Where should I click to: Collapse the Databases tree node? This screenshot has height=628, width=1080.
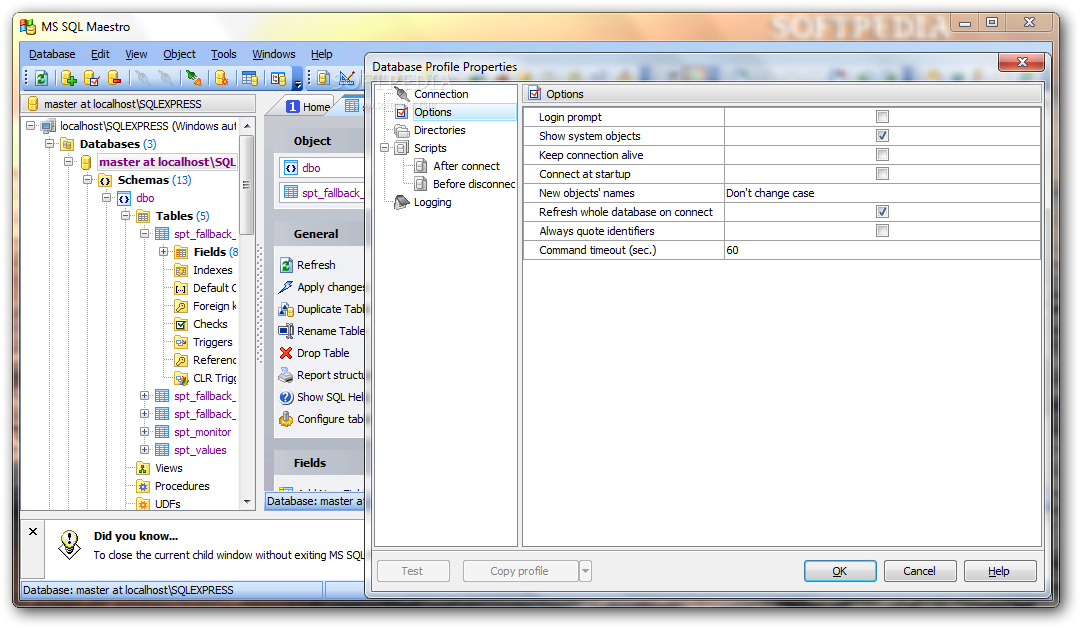pos(50,143)
